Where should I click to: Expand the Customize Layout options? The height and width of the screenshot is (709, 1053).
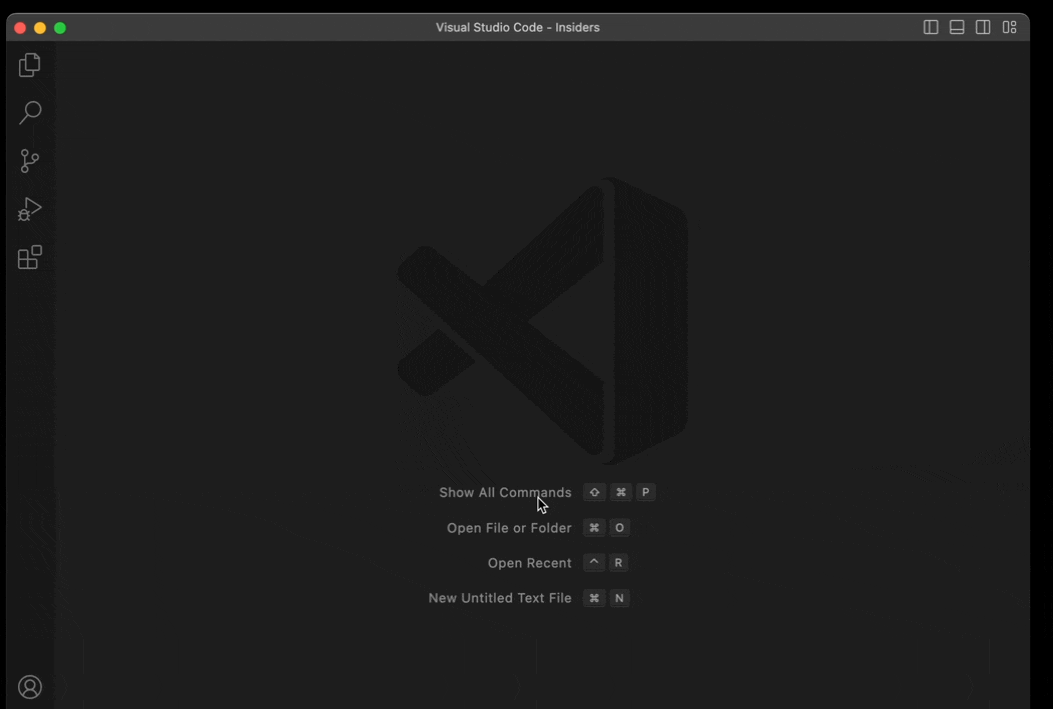pos(1009,27)
